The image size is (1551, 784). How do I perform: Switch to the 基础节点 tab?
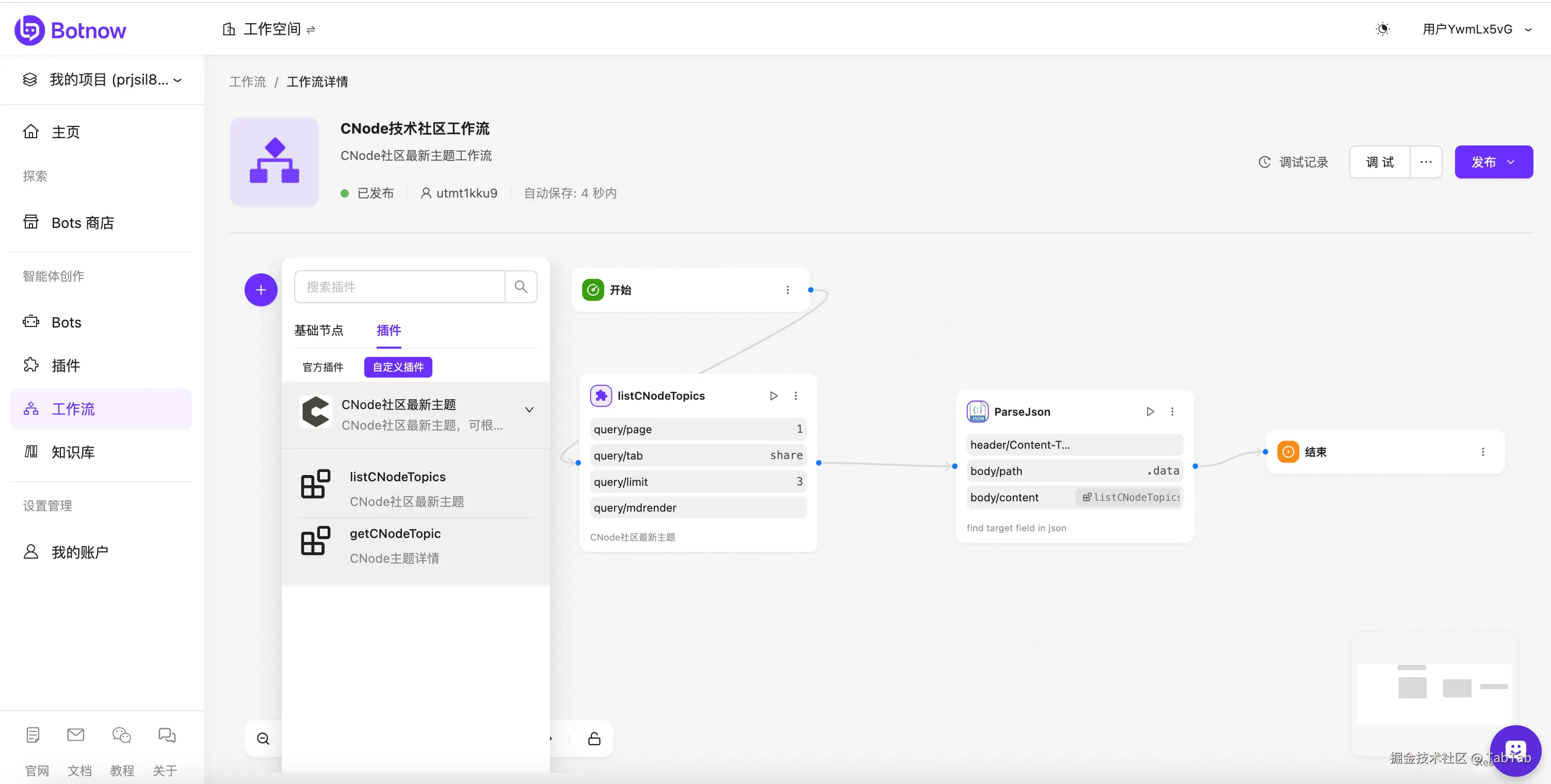tap(318, 330)
